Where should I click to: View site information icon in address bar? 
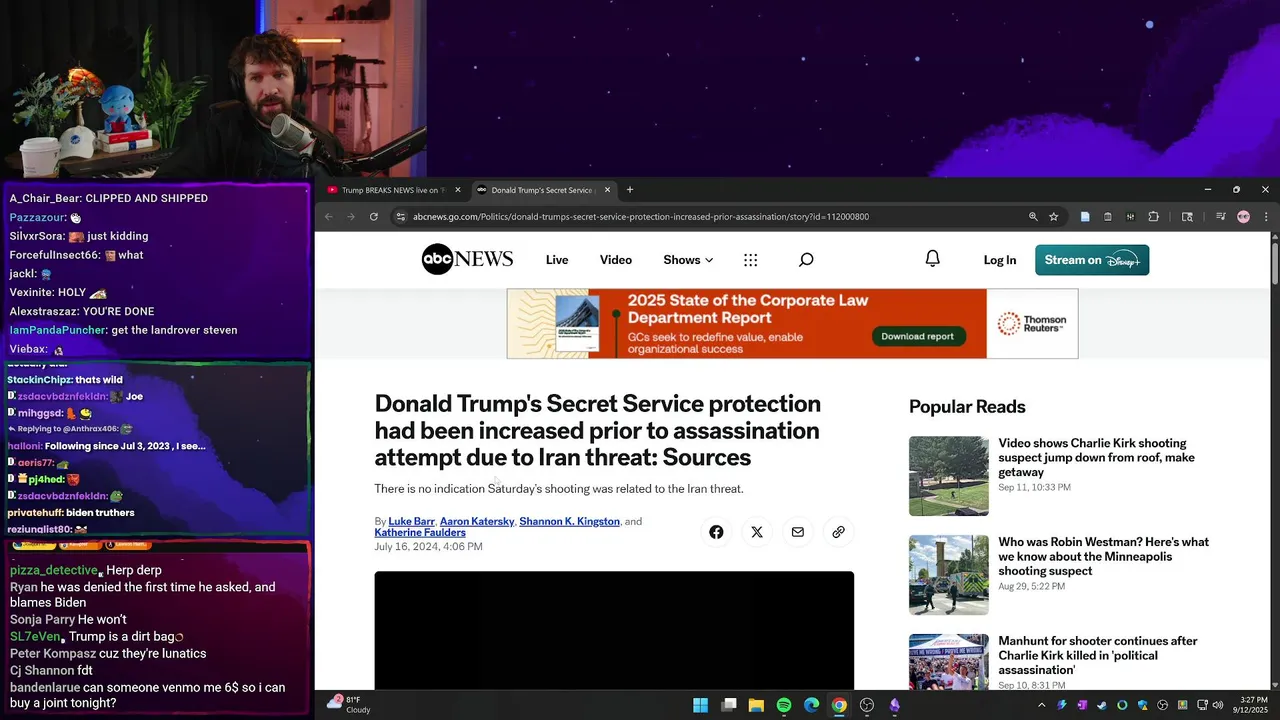400,217
